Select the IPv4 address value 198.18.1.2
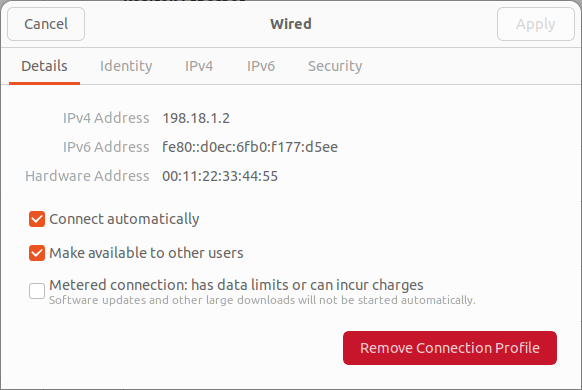The image size is (582, 390). pyautogui.click(x=196, y=118)
